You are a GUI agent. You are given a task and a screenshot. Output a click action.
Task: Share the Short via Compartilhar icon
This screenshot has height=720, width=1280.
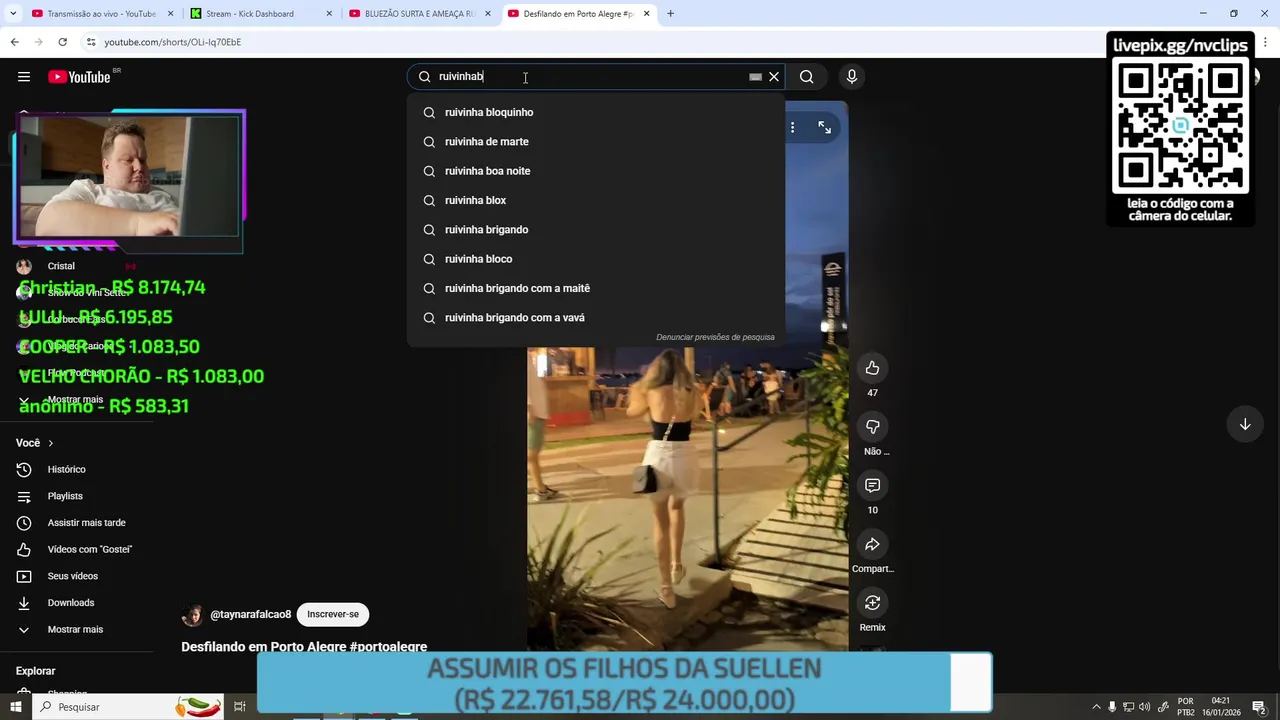coord(872,545)
